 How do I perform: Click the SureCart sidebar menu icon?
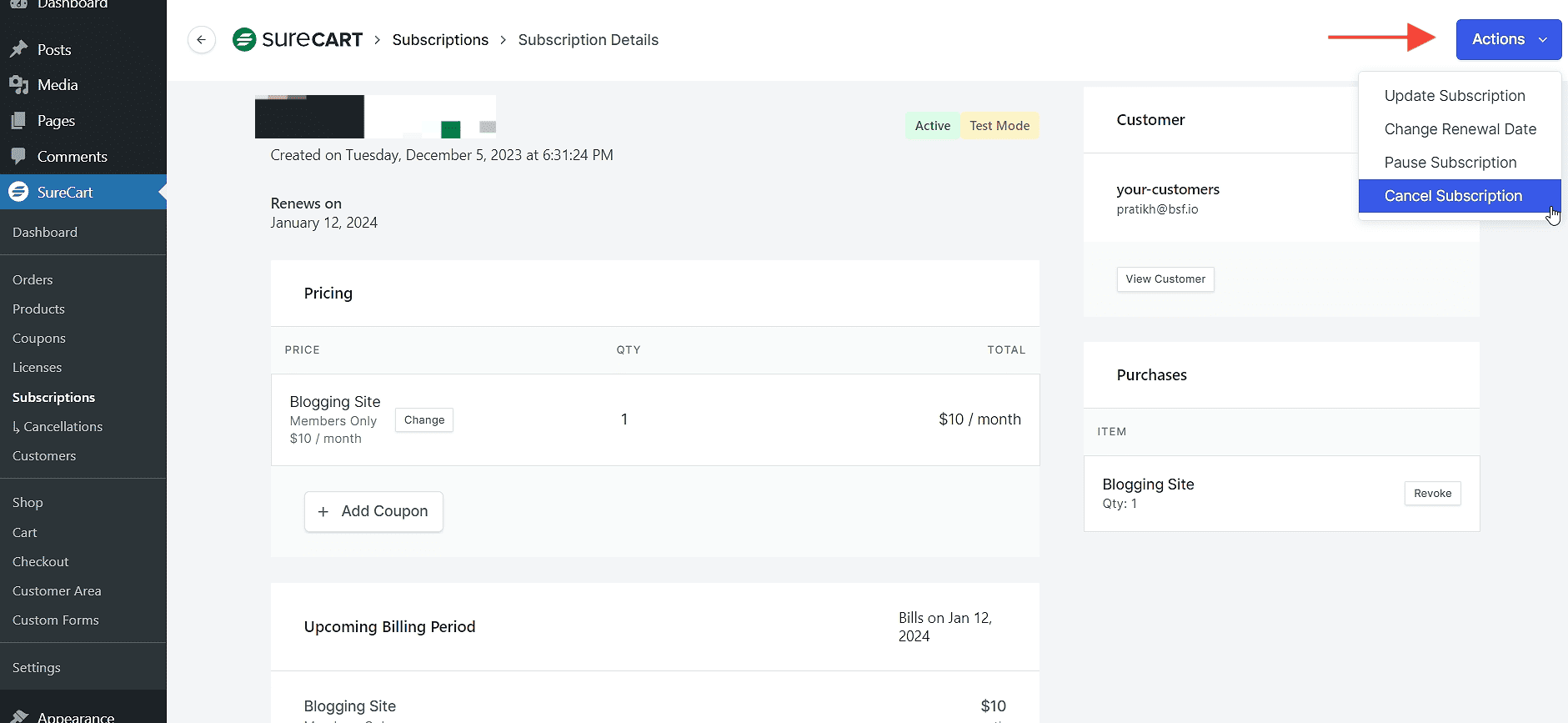tap(18, 192)
